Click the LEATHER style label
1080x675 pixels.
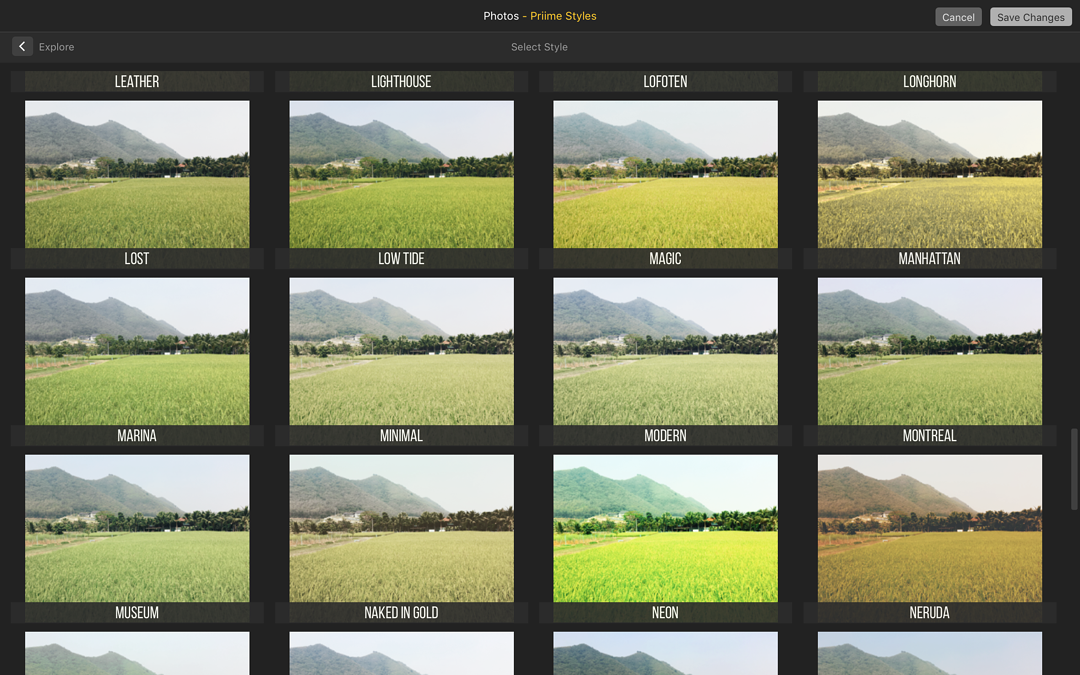[x=137, y=81]
